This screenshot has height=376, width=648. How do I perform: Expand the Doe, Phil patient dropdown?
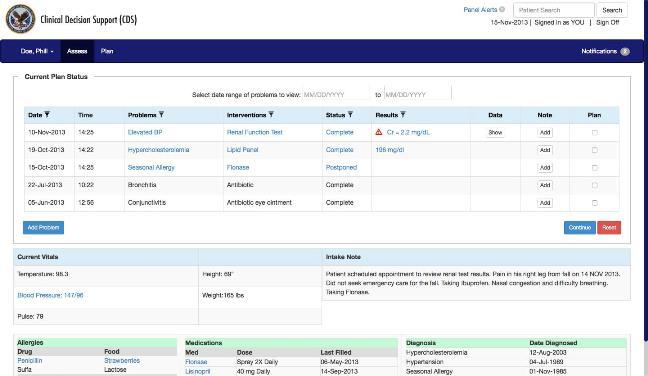(37, 51)
